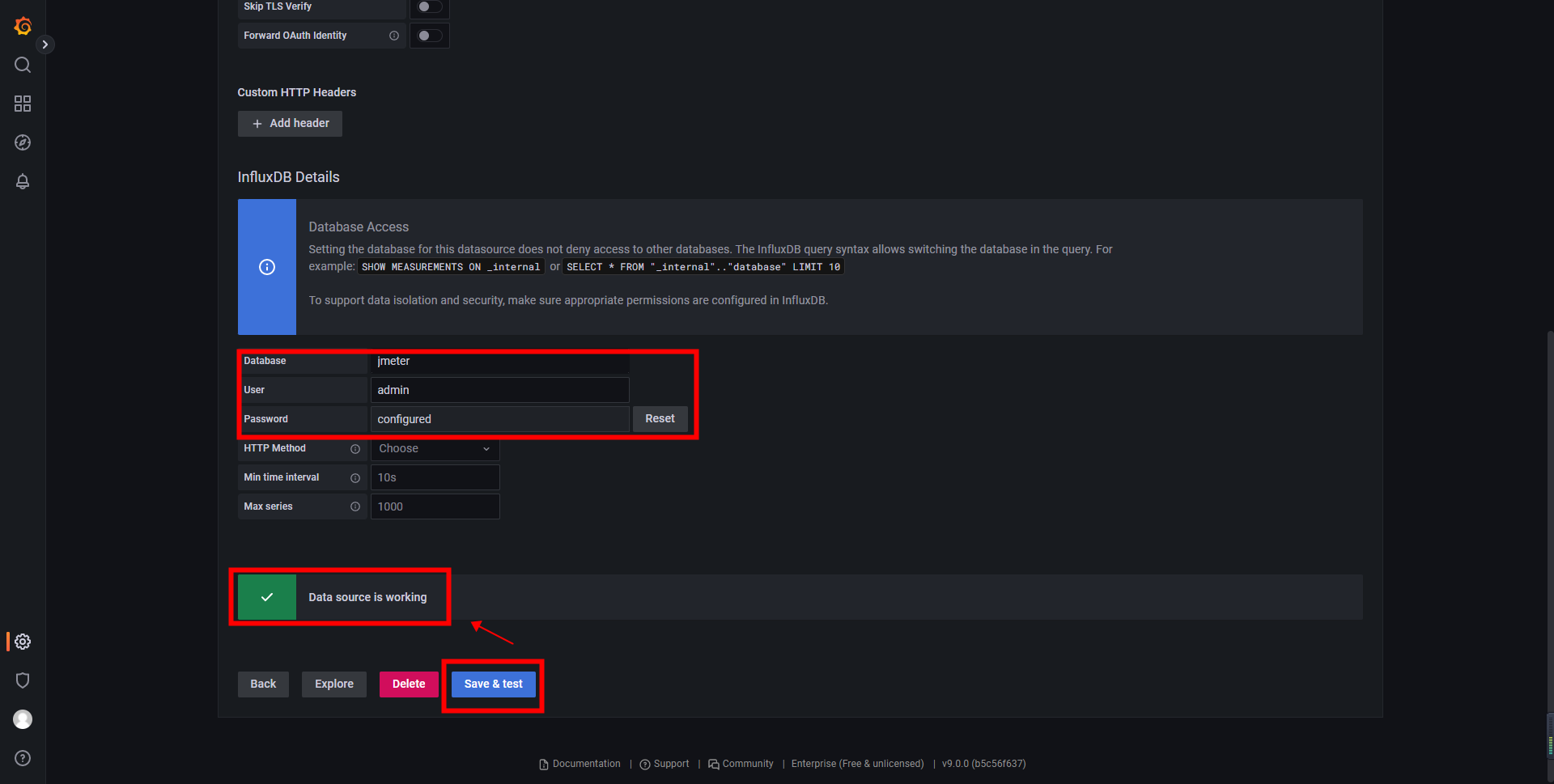The width and height of the screenshot is (1554, 784).
Task: Reset the configured password
Action: pos(660,419)
